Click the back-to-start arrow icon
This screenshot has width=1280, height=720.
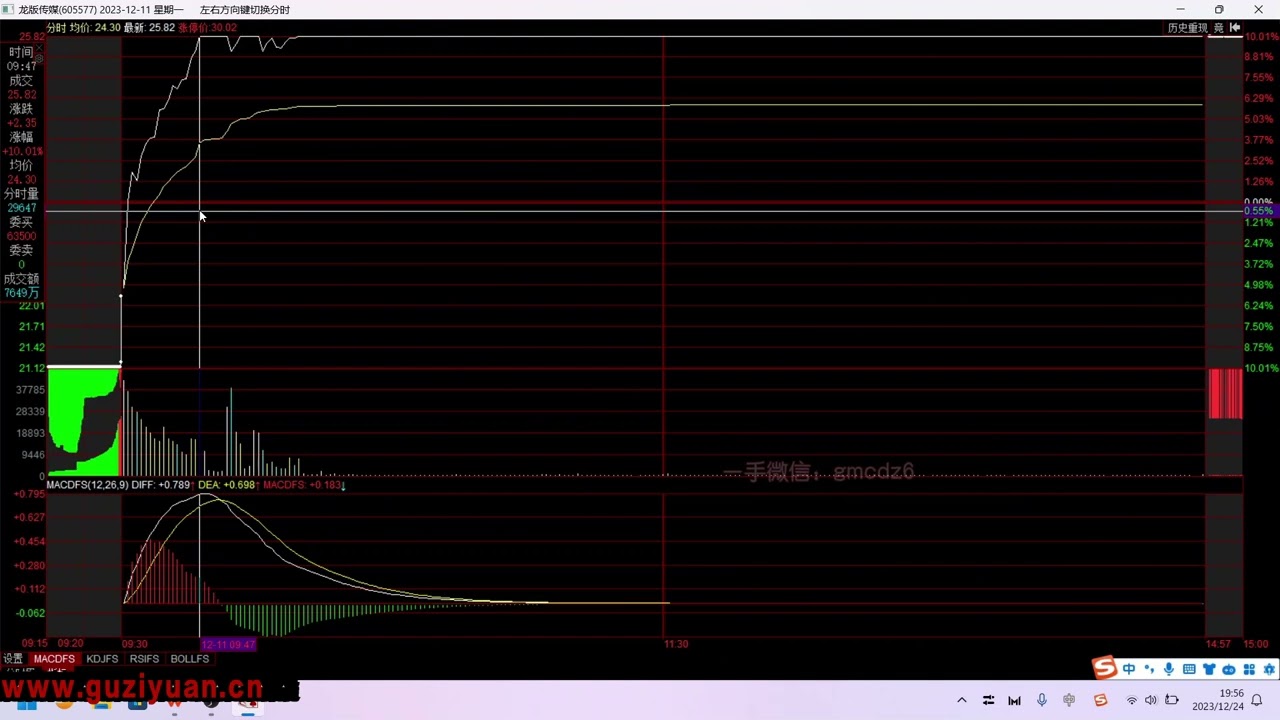point(1235,28)
